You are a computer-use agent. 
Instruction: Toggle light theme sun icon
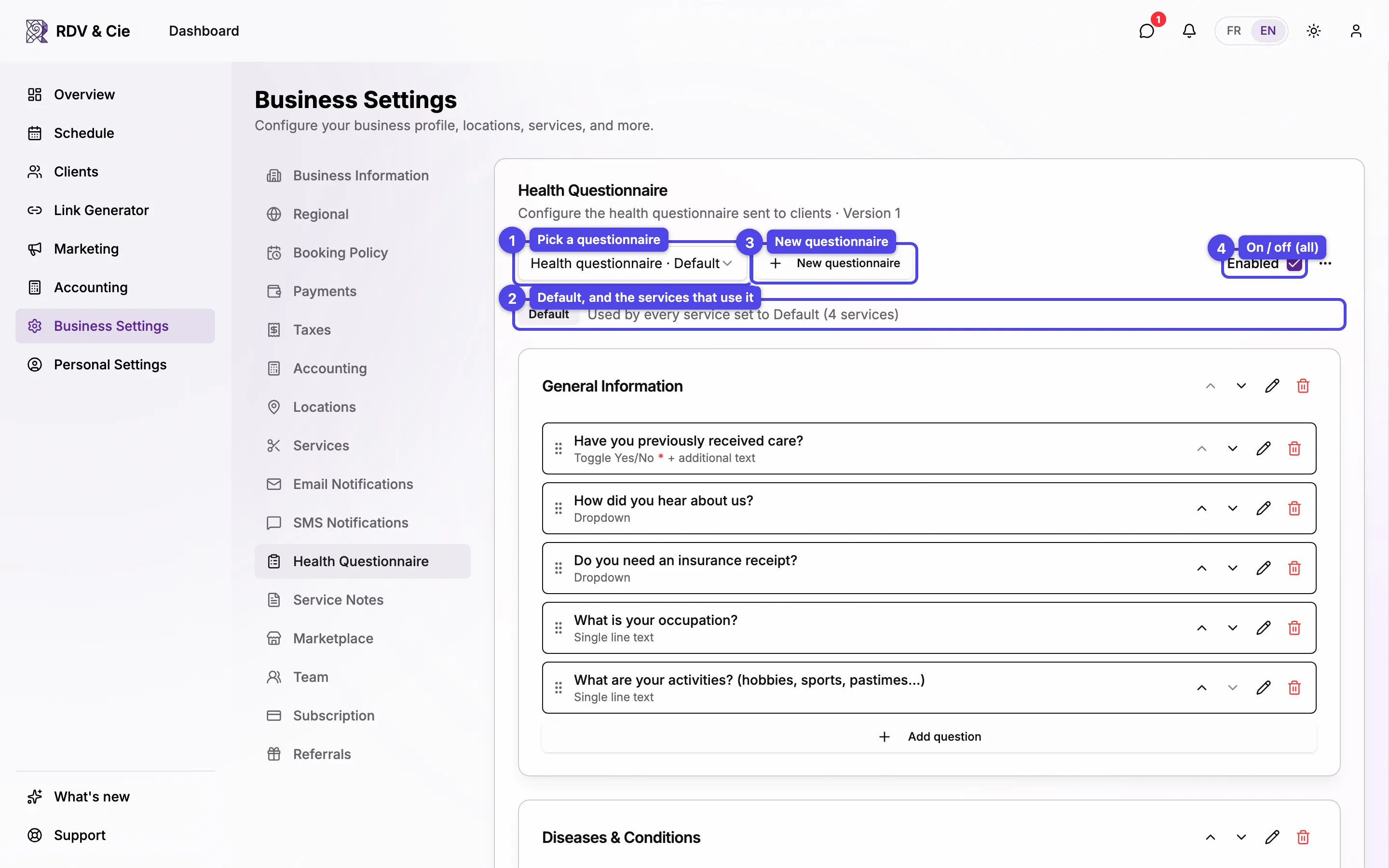click(x=1314, y=31)
